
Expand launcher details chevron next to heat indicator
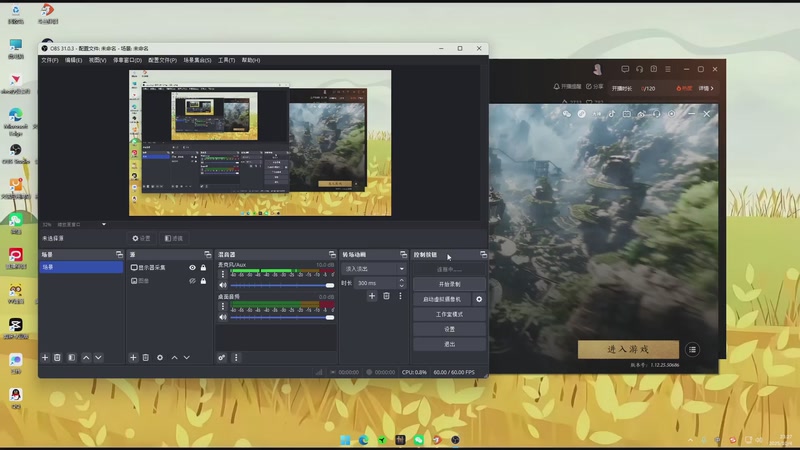click(712, 88)
